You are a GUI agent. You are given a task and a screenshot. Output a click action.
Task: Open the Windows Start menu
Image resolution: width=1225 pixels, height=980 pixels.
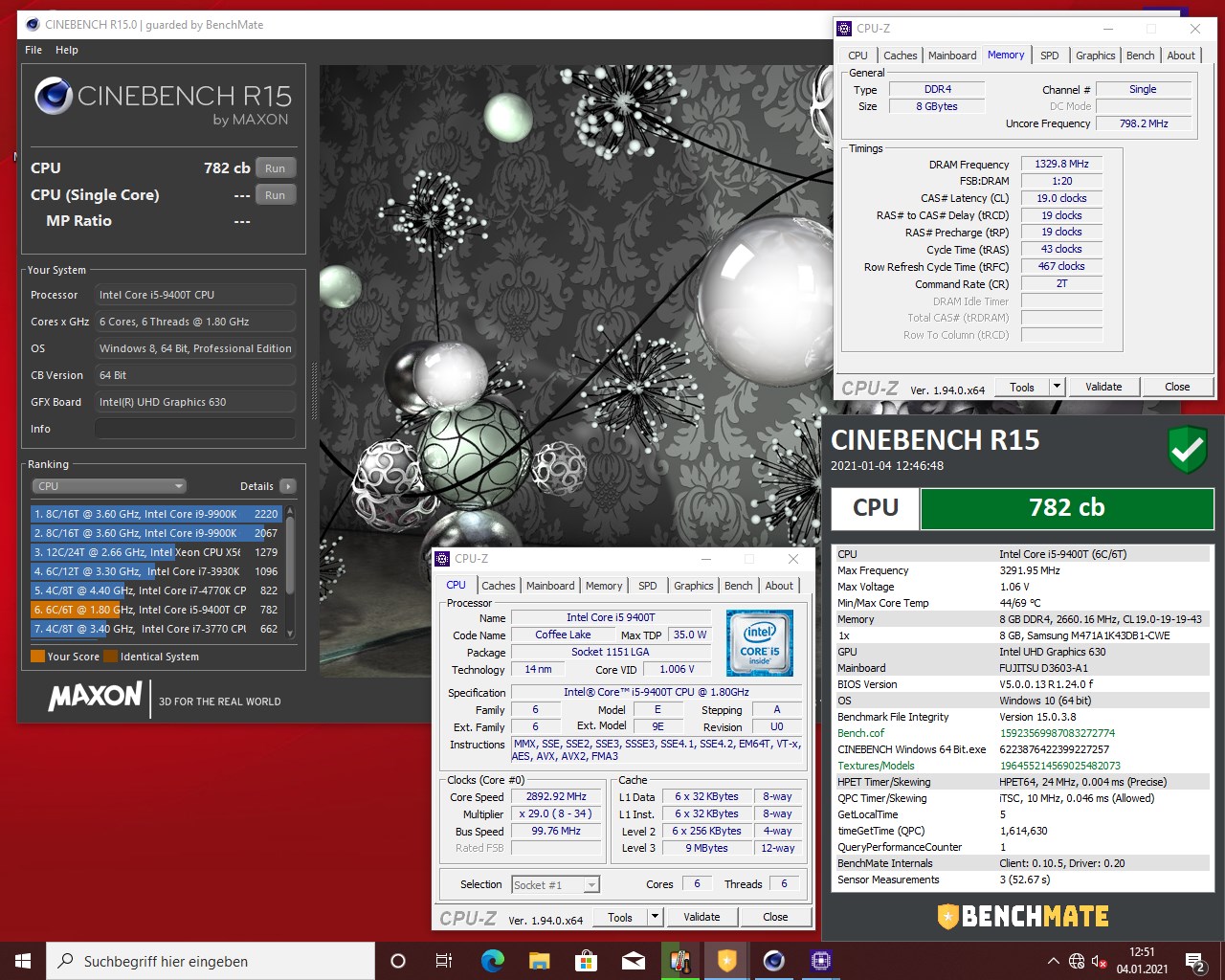(x=23, y=961)
